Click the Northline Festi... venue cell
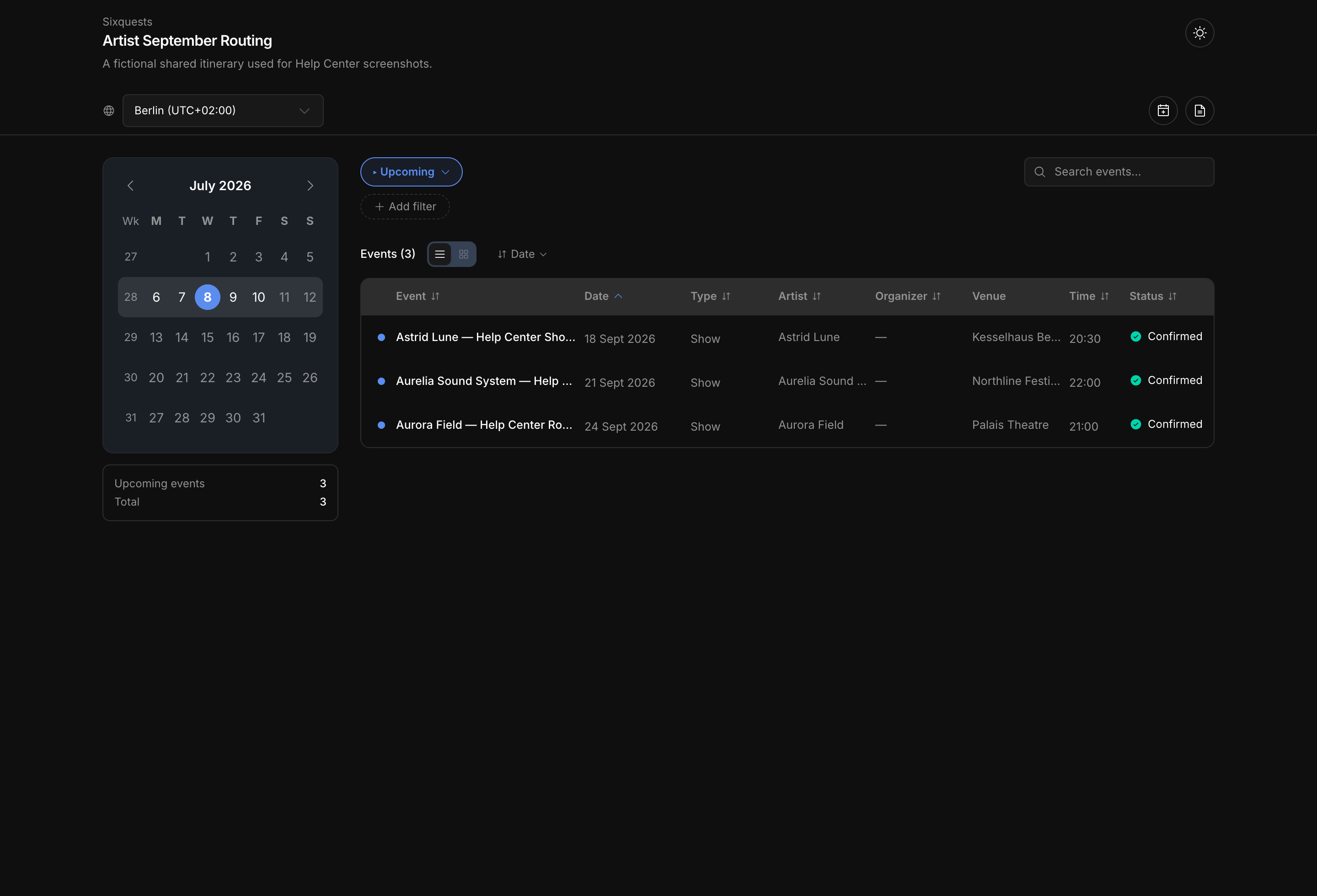1317x896 pixels. (x=1016, y=381)
